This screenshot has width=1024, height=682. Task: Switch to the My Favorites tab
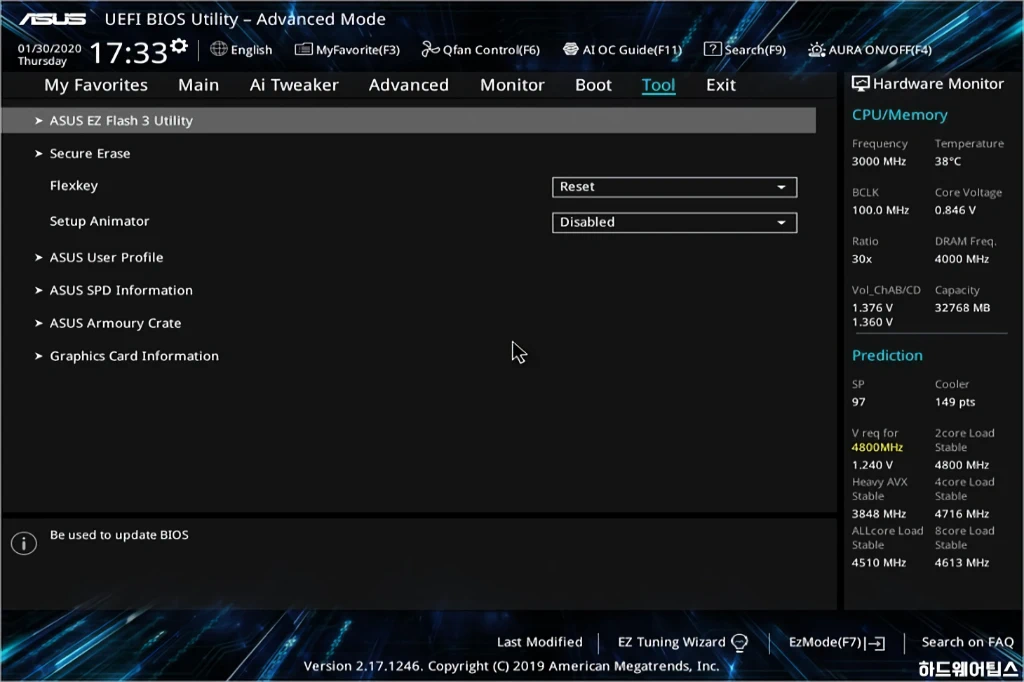[x=96, y=85]
